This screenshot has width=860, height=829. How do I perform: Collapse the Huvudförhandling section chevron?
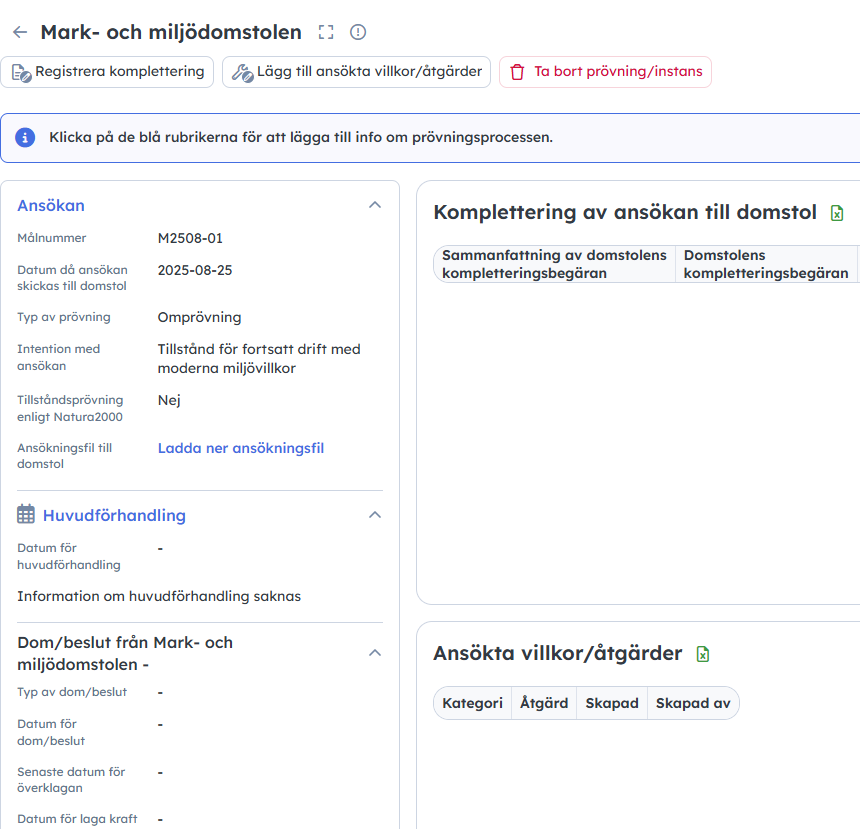pos(375,515)
